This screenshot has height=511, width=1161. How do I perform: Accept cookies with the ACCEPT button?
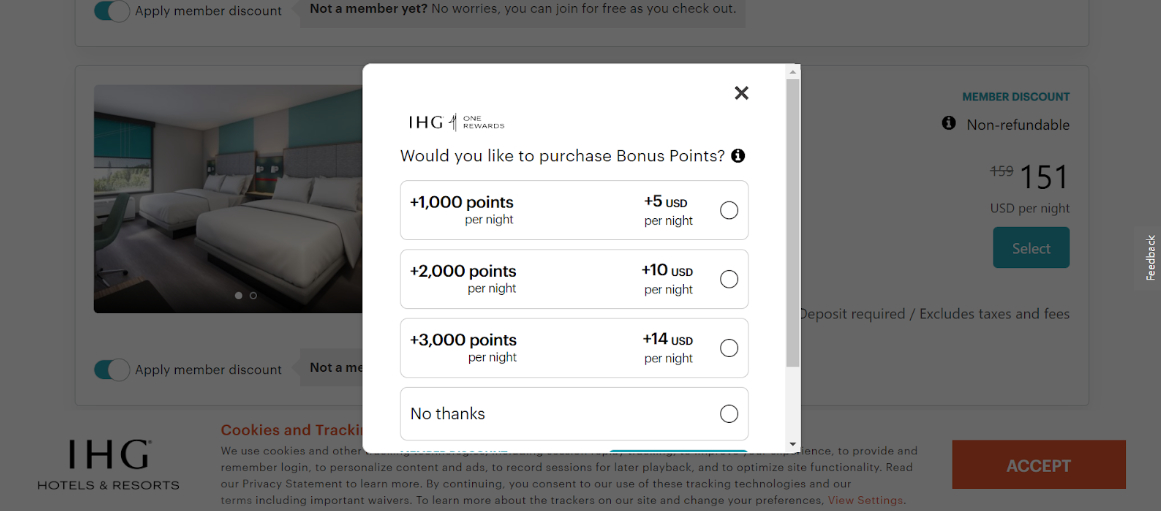point(1038,466)
